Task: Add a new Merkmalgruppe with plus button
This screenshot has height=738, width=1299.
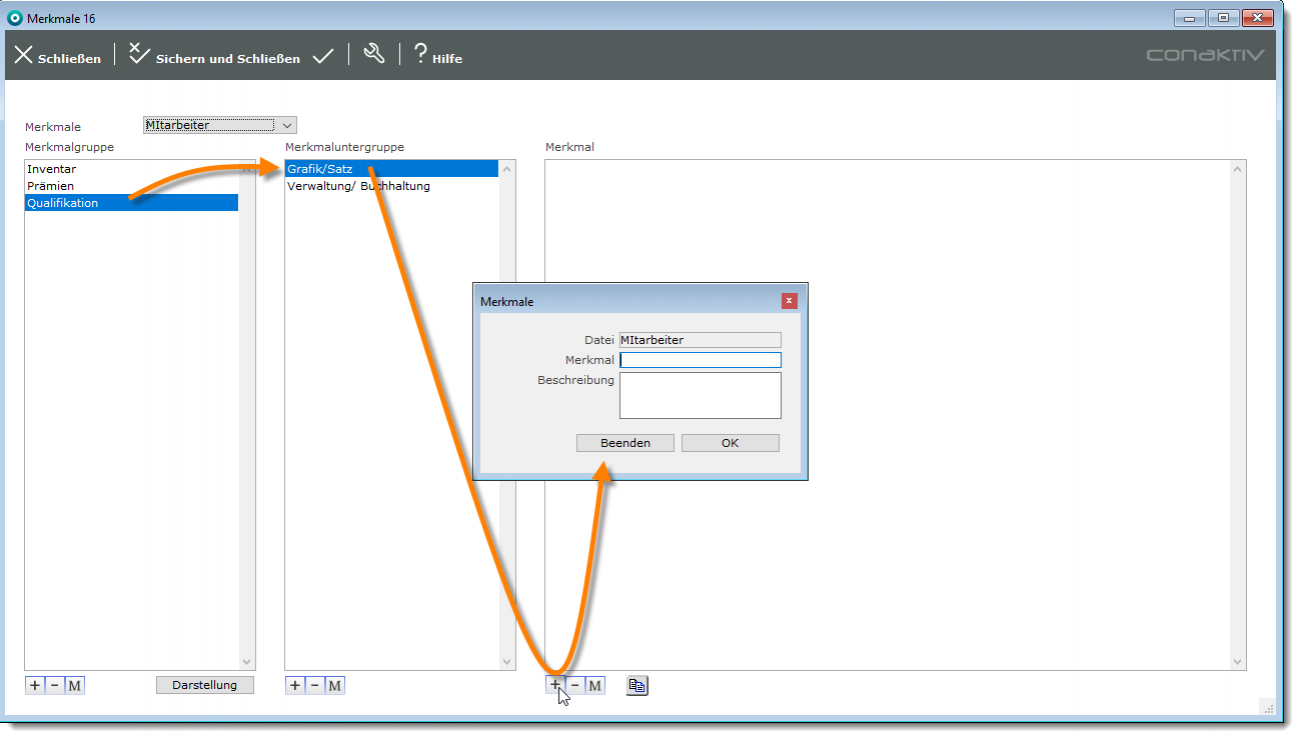Action: 35,685
